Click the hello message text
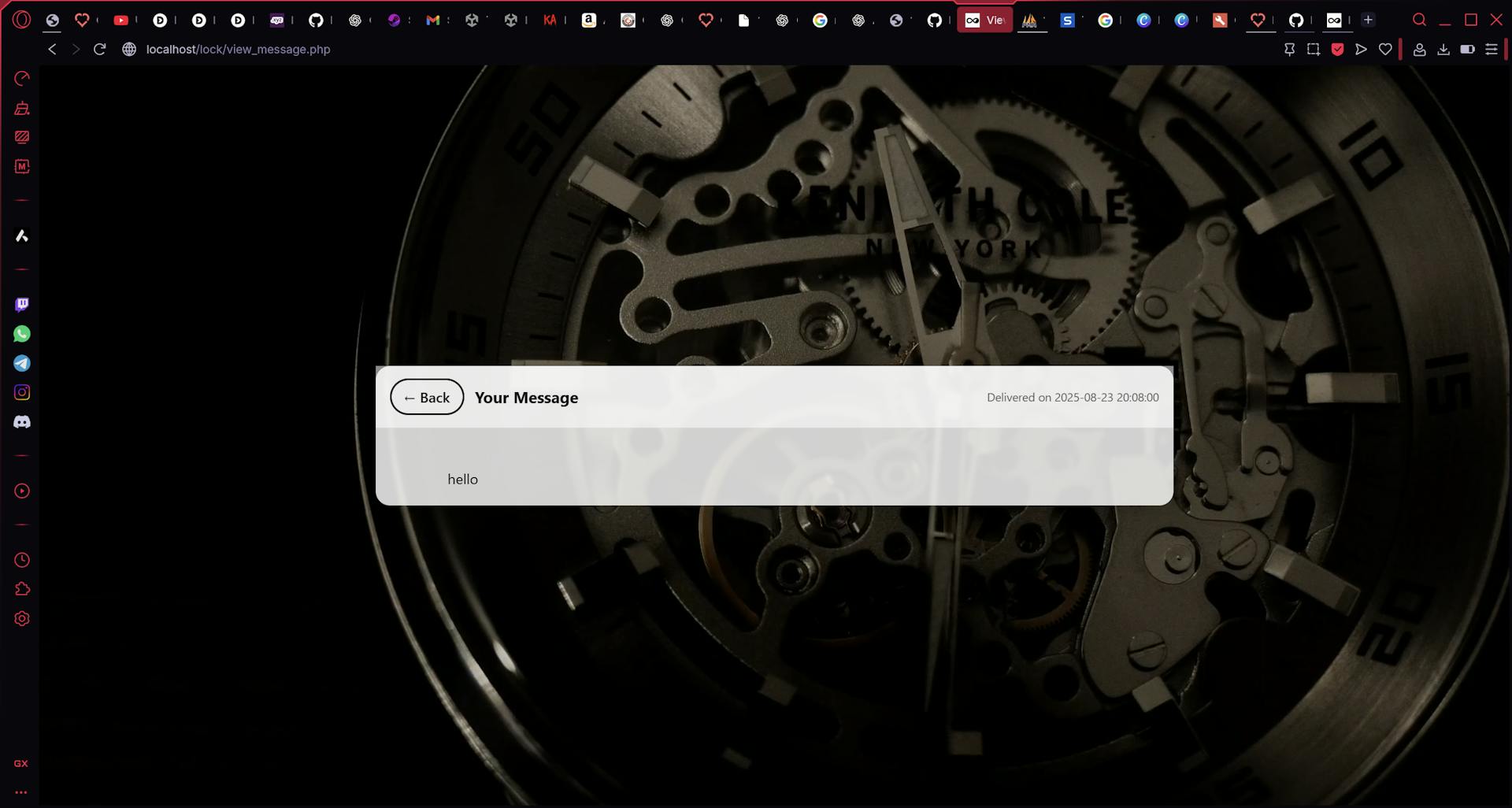1512x808 pixels. click(x=463, y=479)
